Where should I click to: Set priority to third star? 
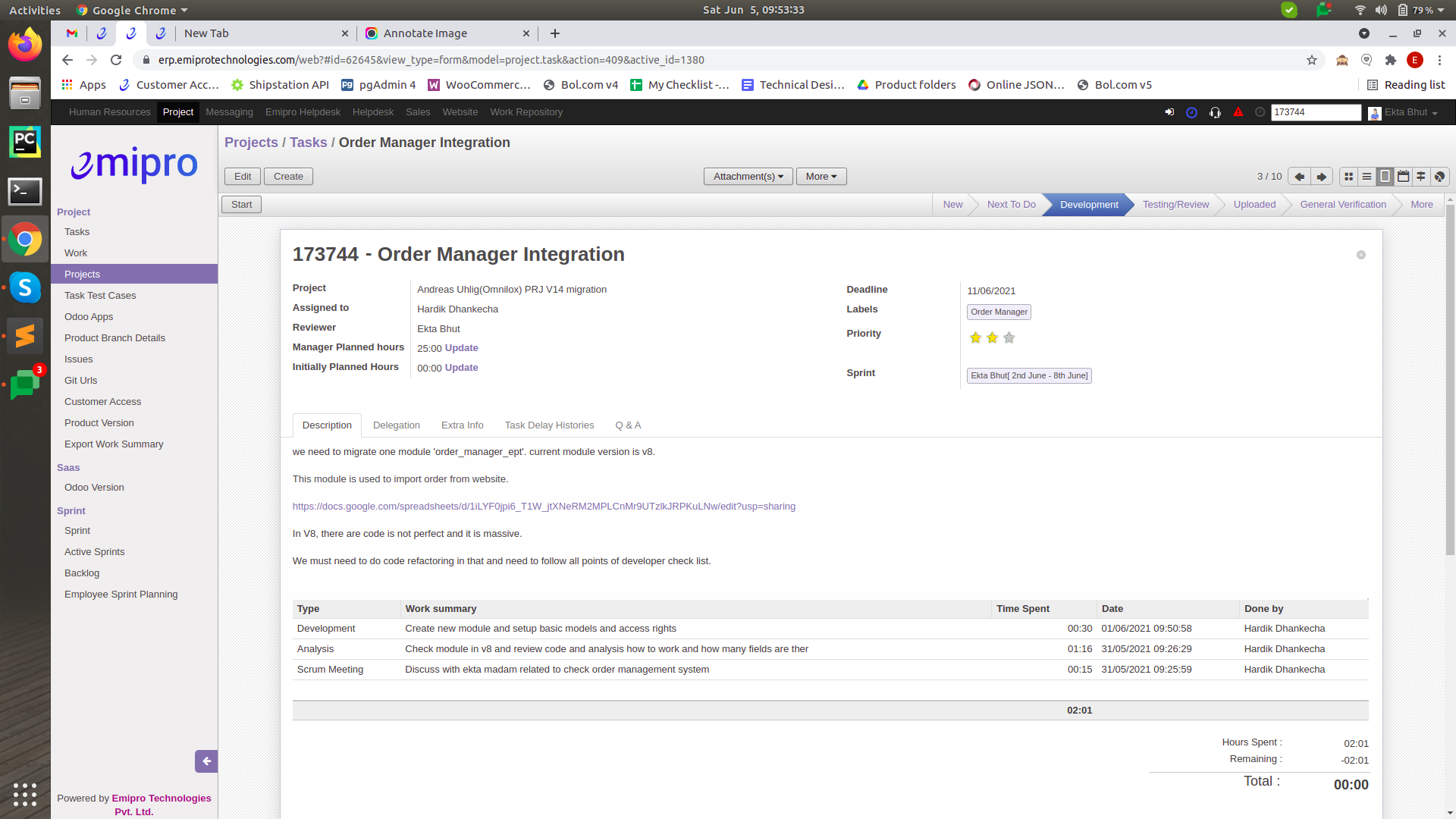click(x=1009, y=338)
